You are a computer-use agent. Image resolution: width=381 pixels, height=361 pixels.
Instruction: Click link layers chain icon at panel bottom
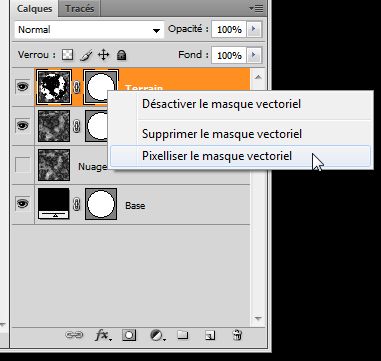click(x=74, y=335)
